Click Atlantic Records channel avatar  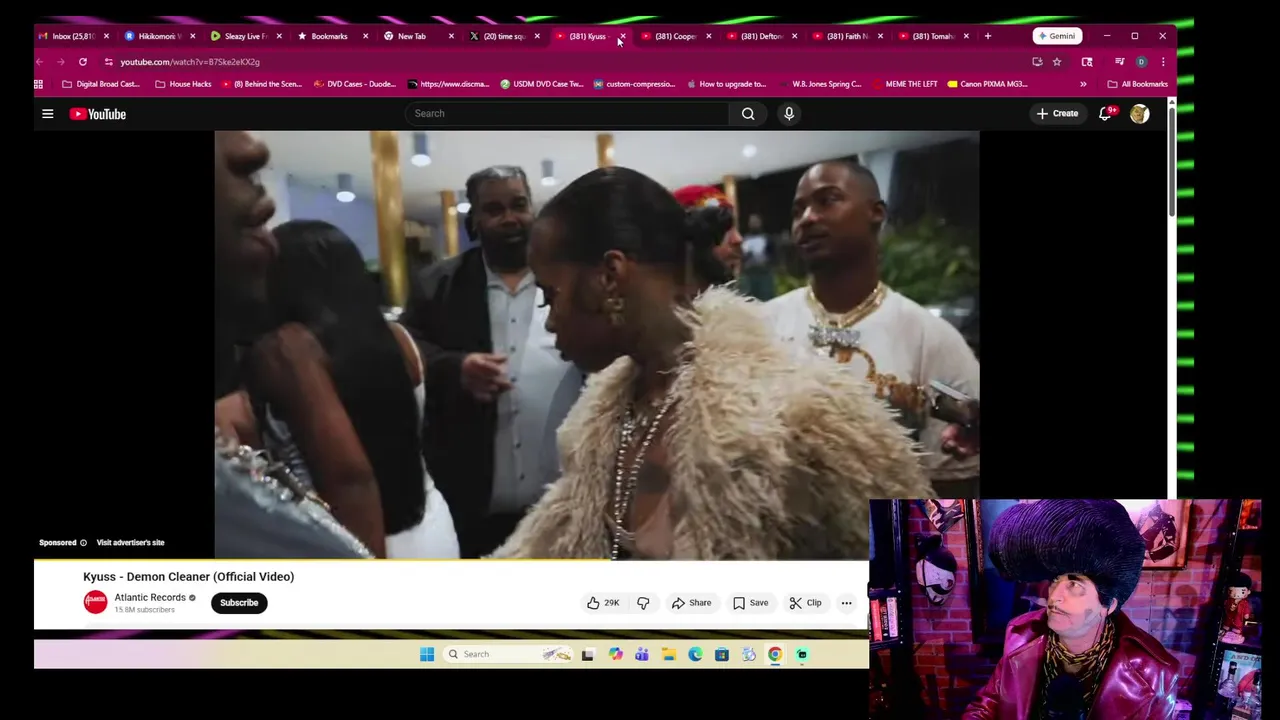[95, 602]
